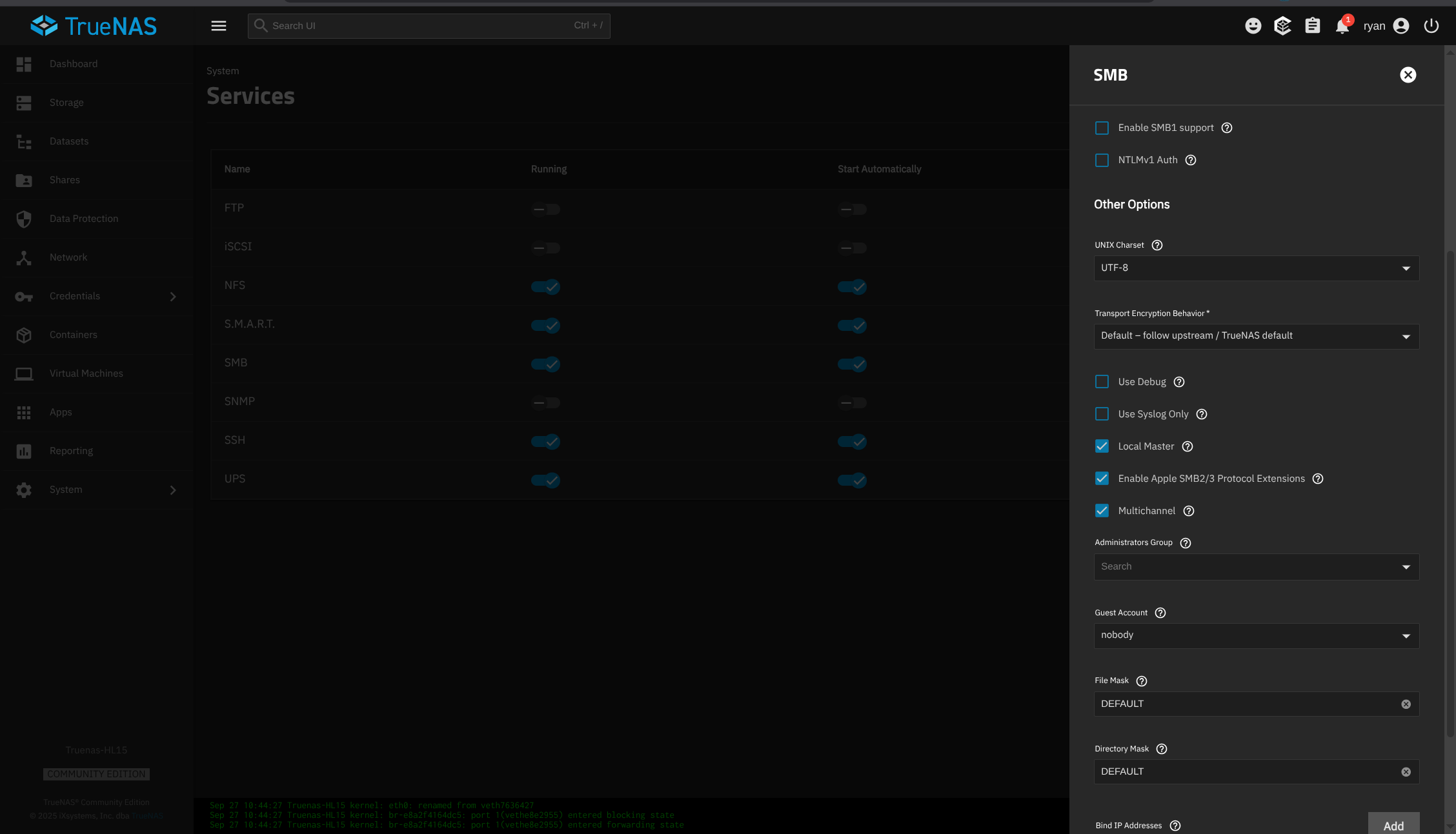Open the feedback smiley face icon
Image resolution: width=1456 pixels, height=834 pixels.
(1253, 26)
